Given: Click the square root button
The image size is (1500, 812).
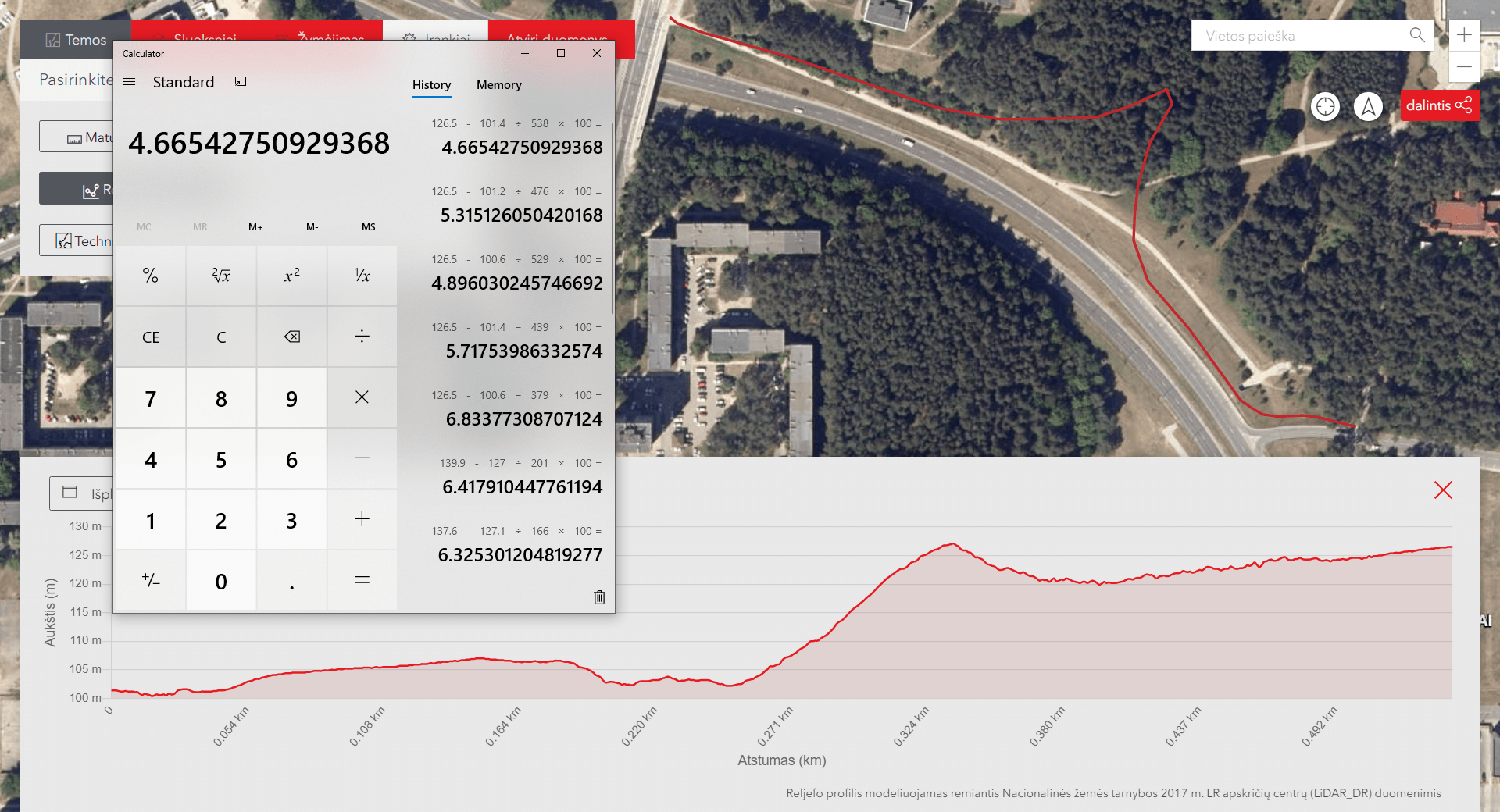Looking at the screenshot, I should [221, 276].
